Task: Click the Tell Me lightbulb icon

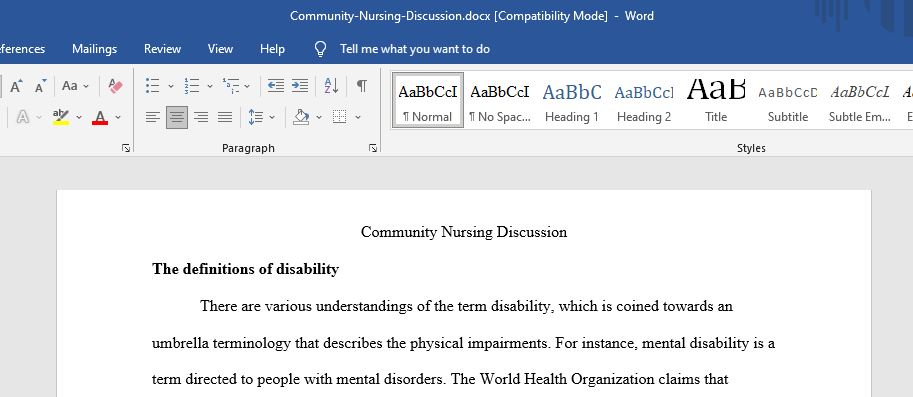Action: click(320, 49)
